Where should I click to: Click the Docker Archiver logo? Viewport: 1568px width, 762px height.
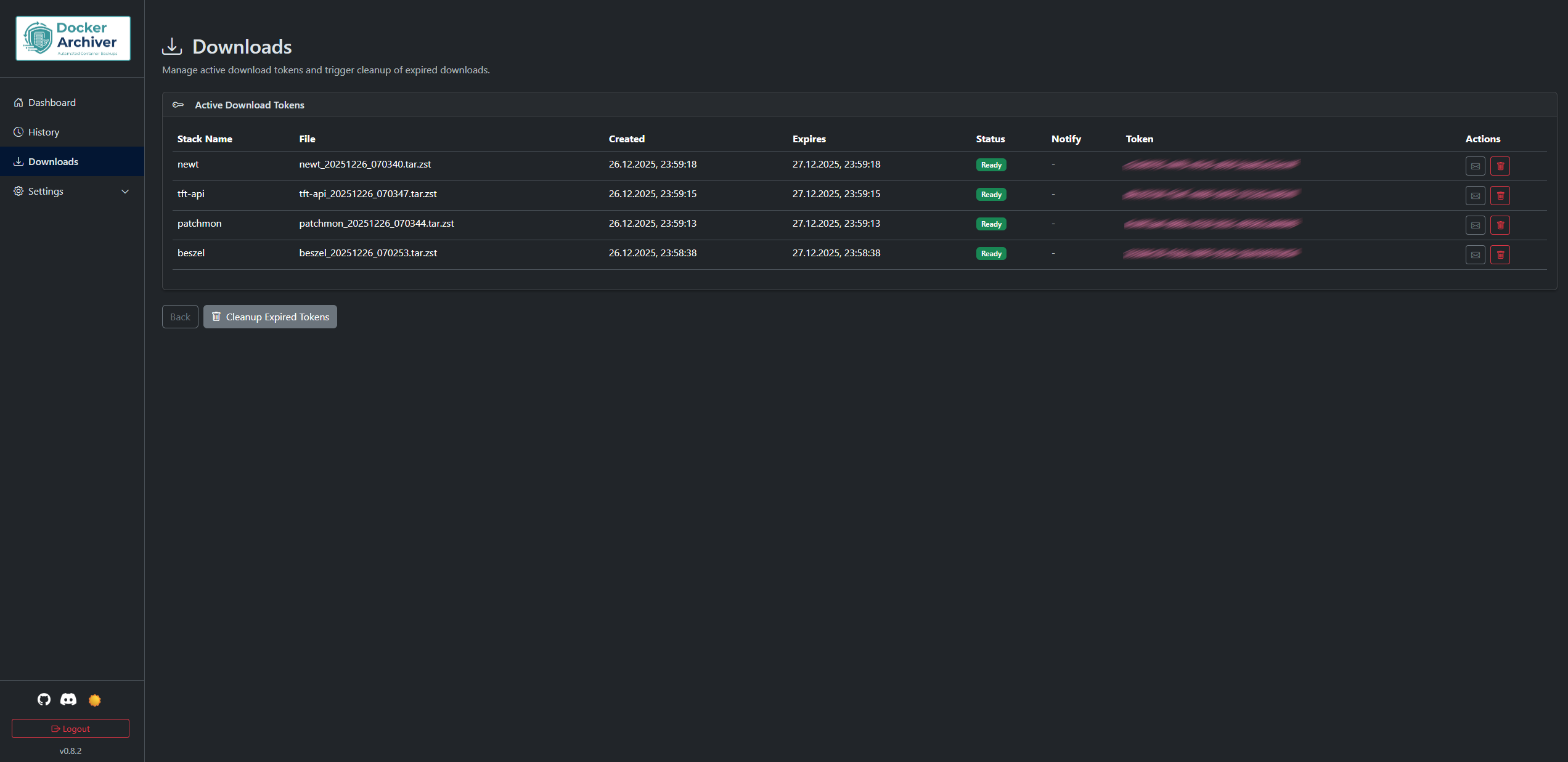tap(73, 38)
